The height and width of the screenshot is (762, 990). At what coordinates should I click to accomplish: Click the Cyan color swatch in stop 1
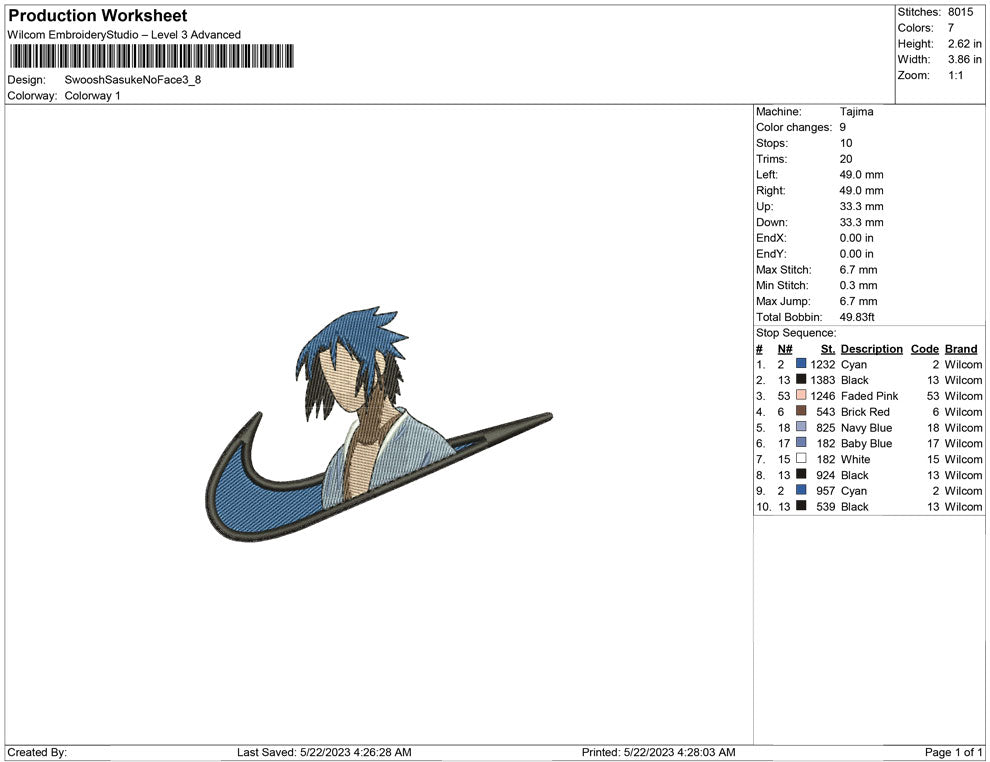801,364
